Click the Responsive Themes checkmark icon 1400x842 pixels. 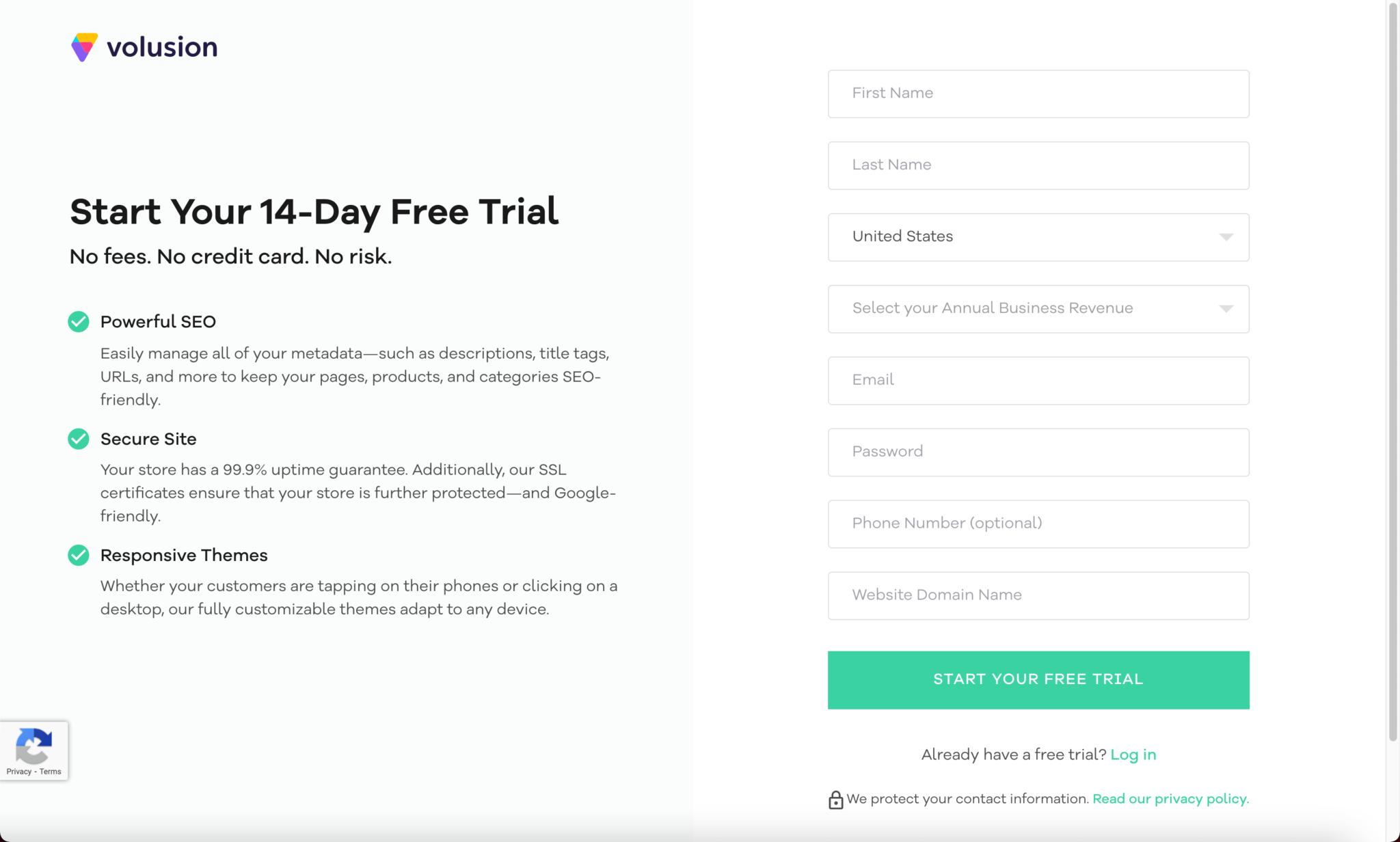tap(78, 555)
